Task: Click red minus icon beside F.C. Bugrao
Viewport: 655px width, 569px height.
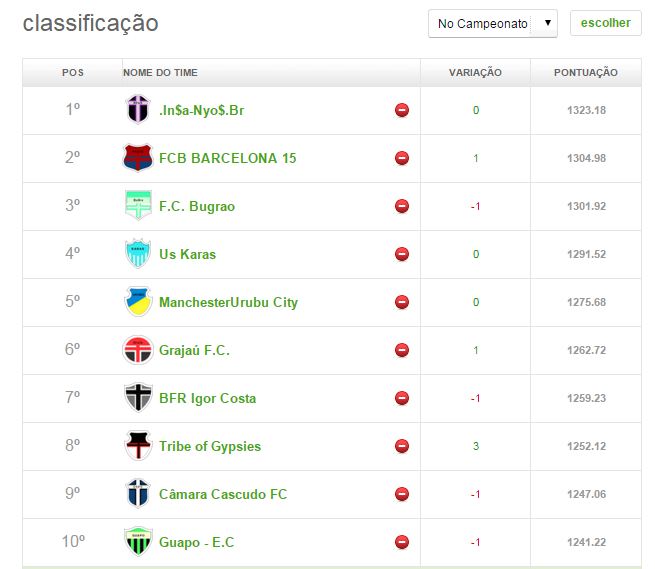Action: tap(402, 206)
